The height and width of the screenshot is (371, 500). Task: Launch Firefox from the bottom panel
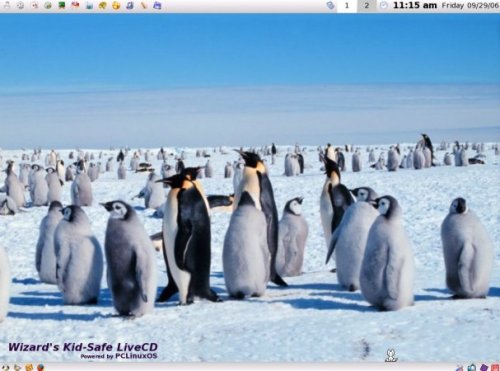pyautogui.click(x=41, y=367)
